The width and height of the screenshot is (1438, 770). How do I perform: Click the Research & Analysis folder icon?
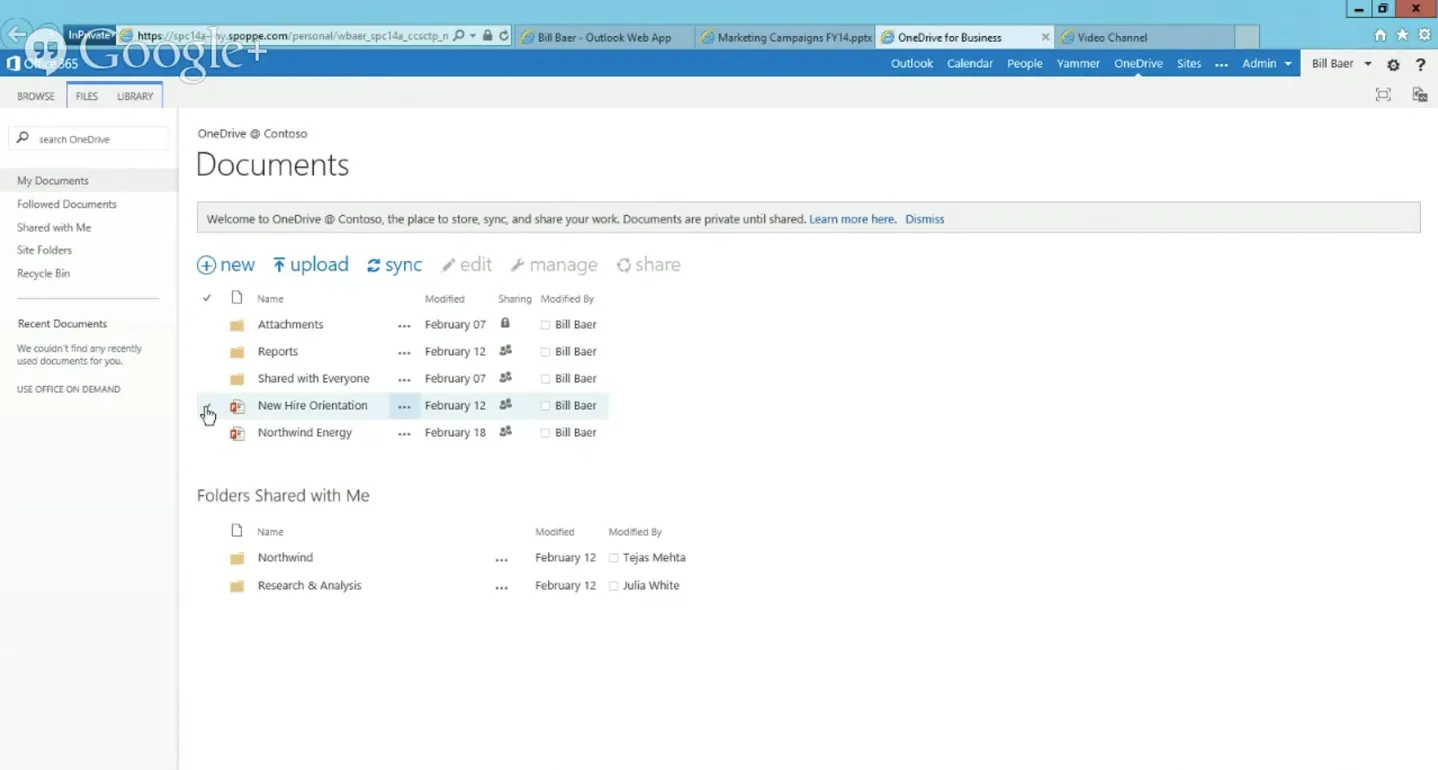(237, 586)
